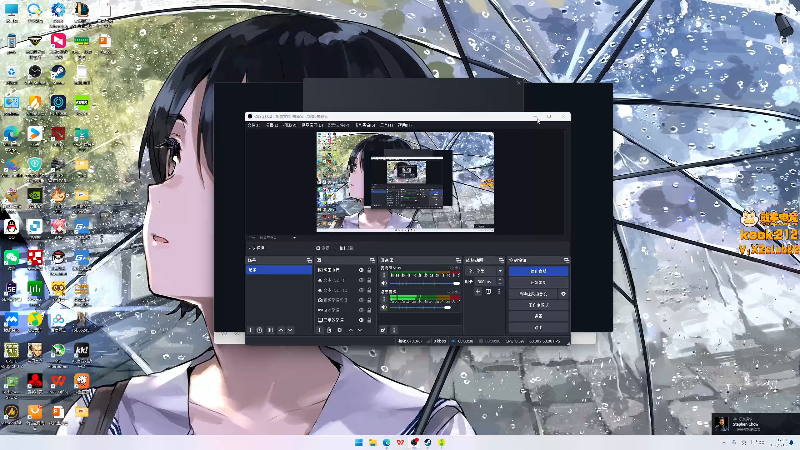Open the Audio Mixer footer three-dot menu
The width and height of the screenshot is (800, 450).
coord(394,330)
